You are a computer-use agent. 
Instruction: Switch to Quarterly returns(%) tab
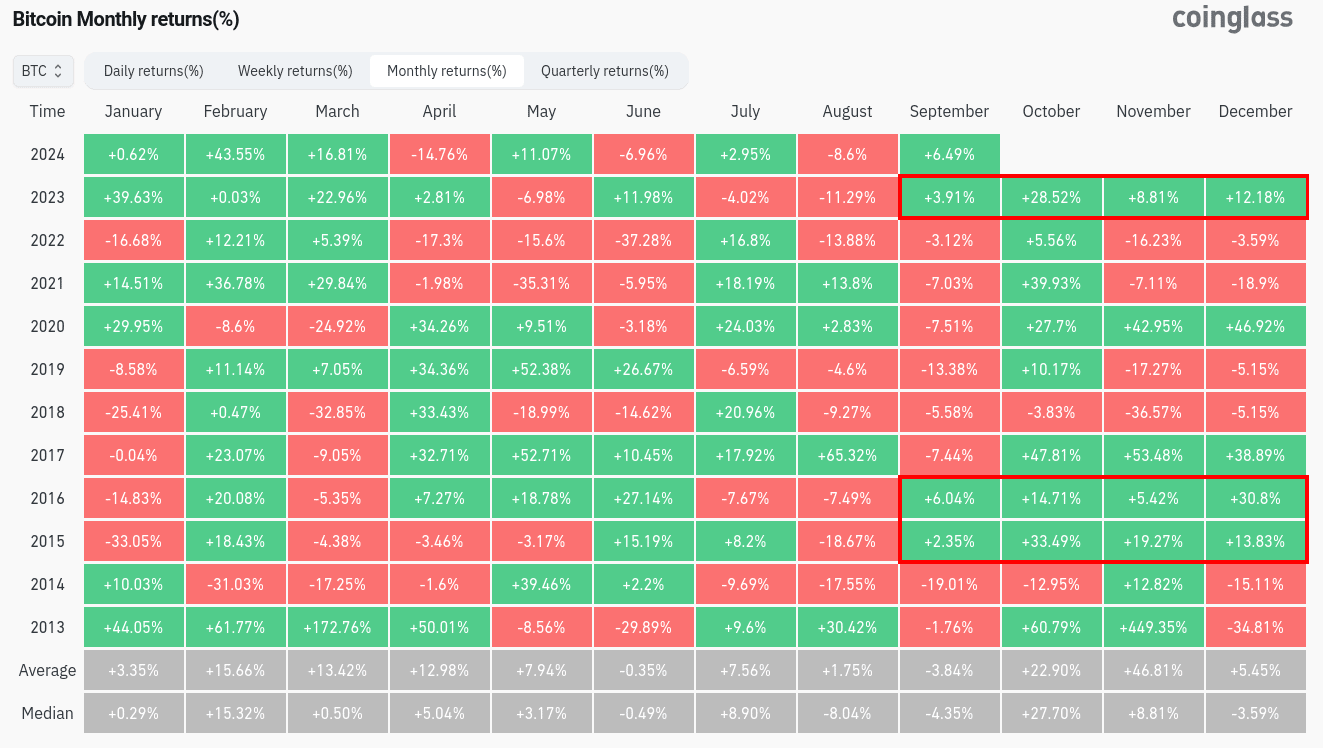coord(605,71)
